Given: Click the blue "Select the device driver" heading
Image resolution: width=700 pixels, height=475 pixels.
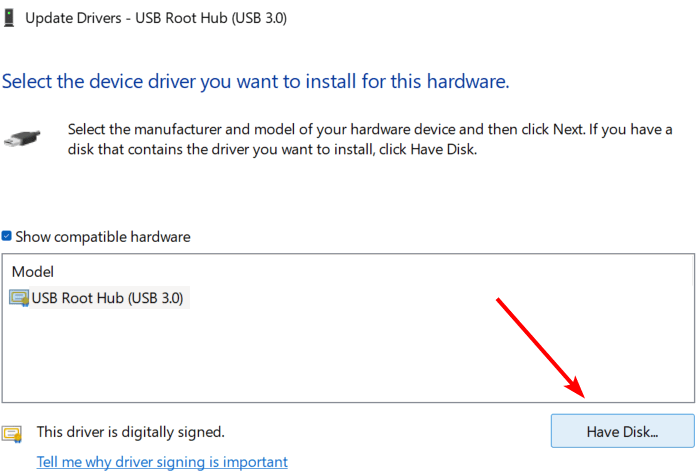Looking at the screenshot, I should 255,82.
